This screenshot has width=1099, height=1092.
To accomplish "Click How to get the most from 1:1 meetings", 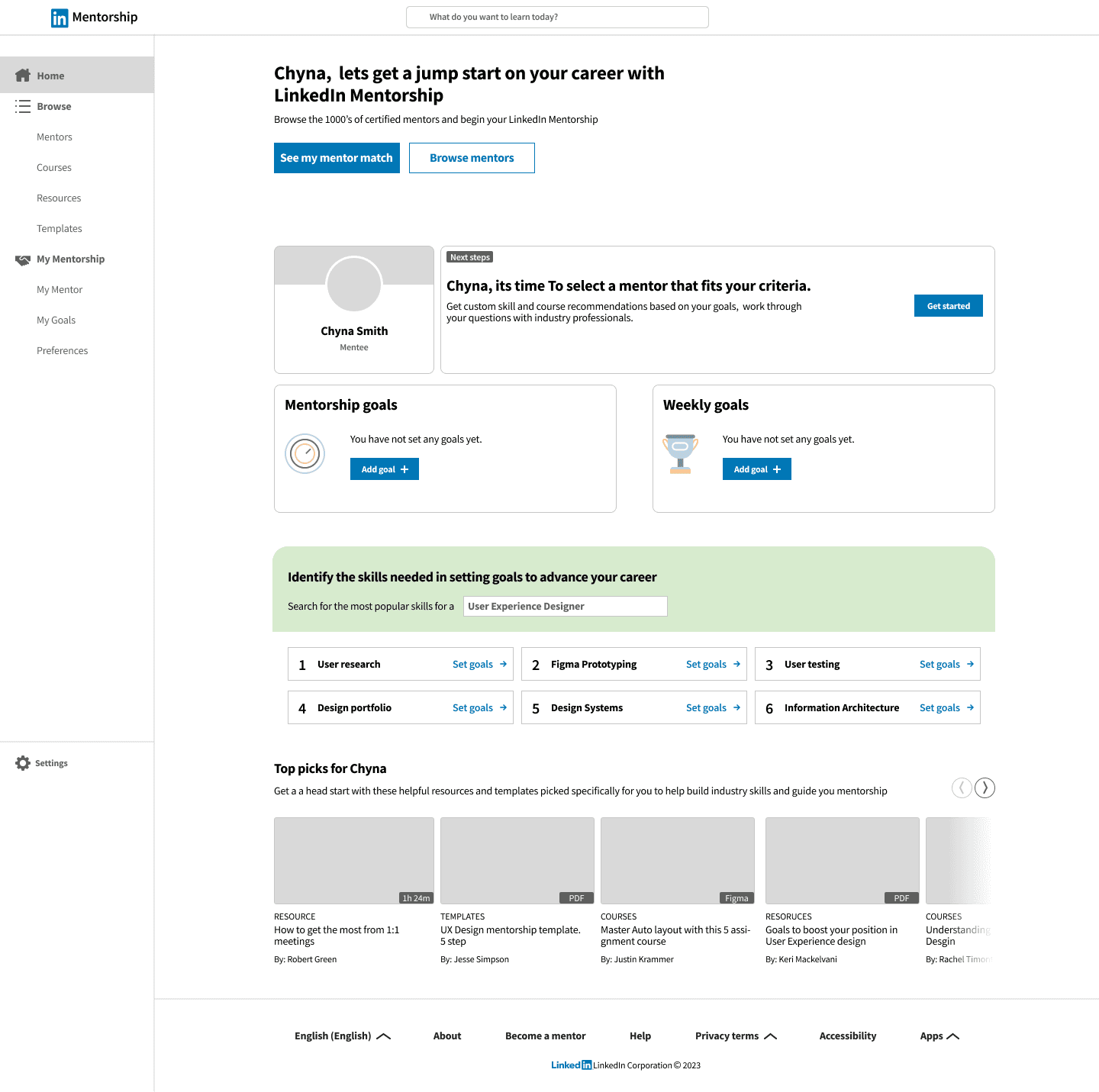I will [337, 936].
